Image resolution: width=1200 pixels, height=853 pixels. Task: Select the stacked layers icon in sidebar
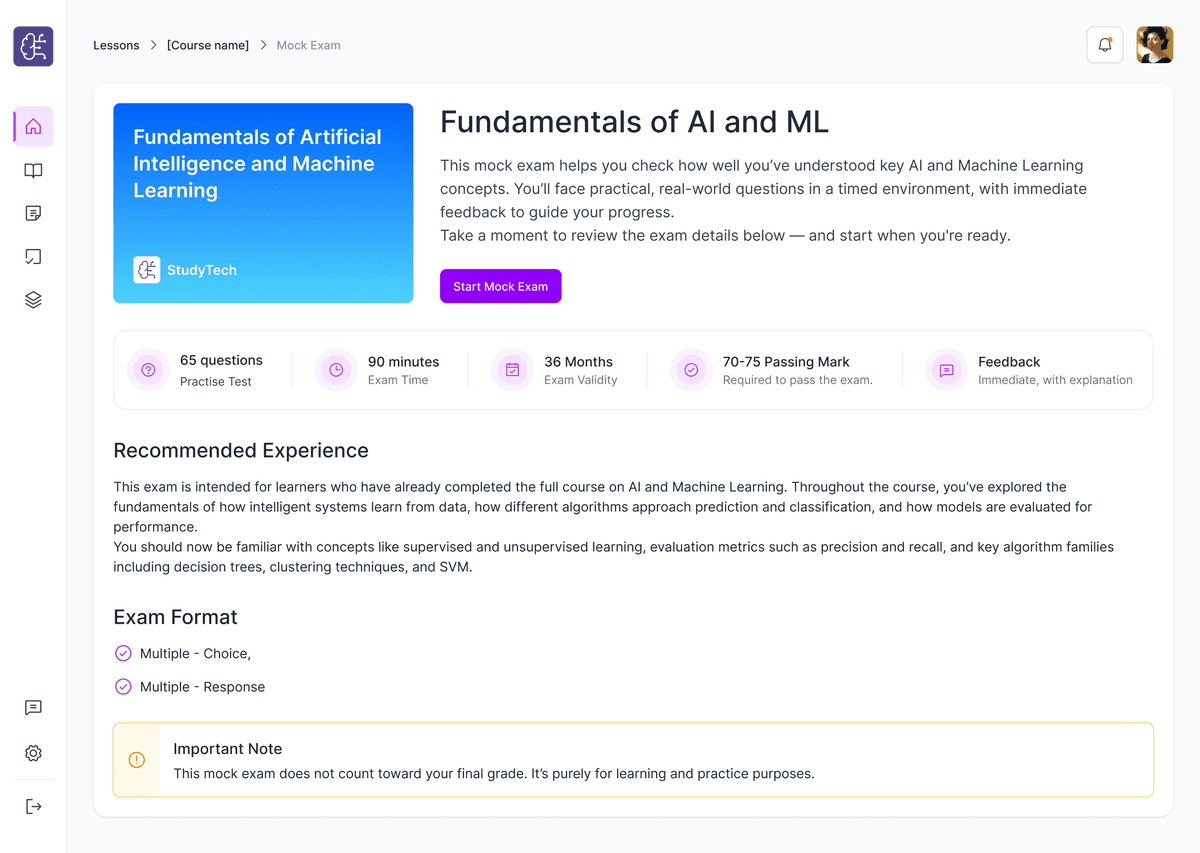pos(33,300)
